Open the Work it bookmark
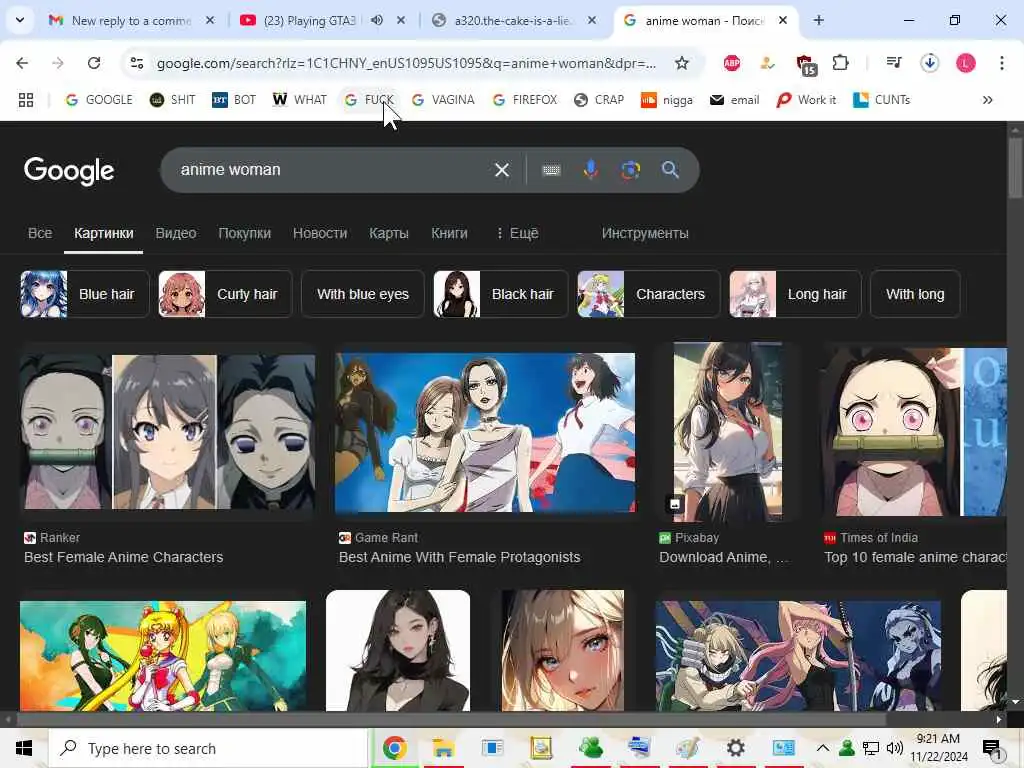The width and height of the screenshot is (1024, 768). tap(806, 100)
